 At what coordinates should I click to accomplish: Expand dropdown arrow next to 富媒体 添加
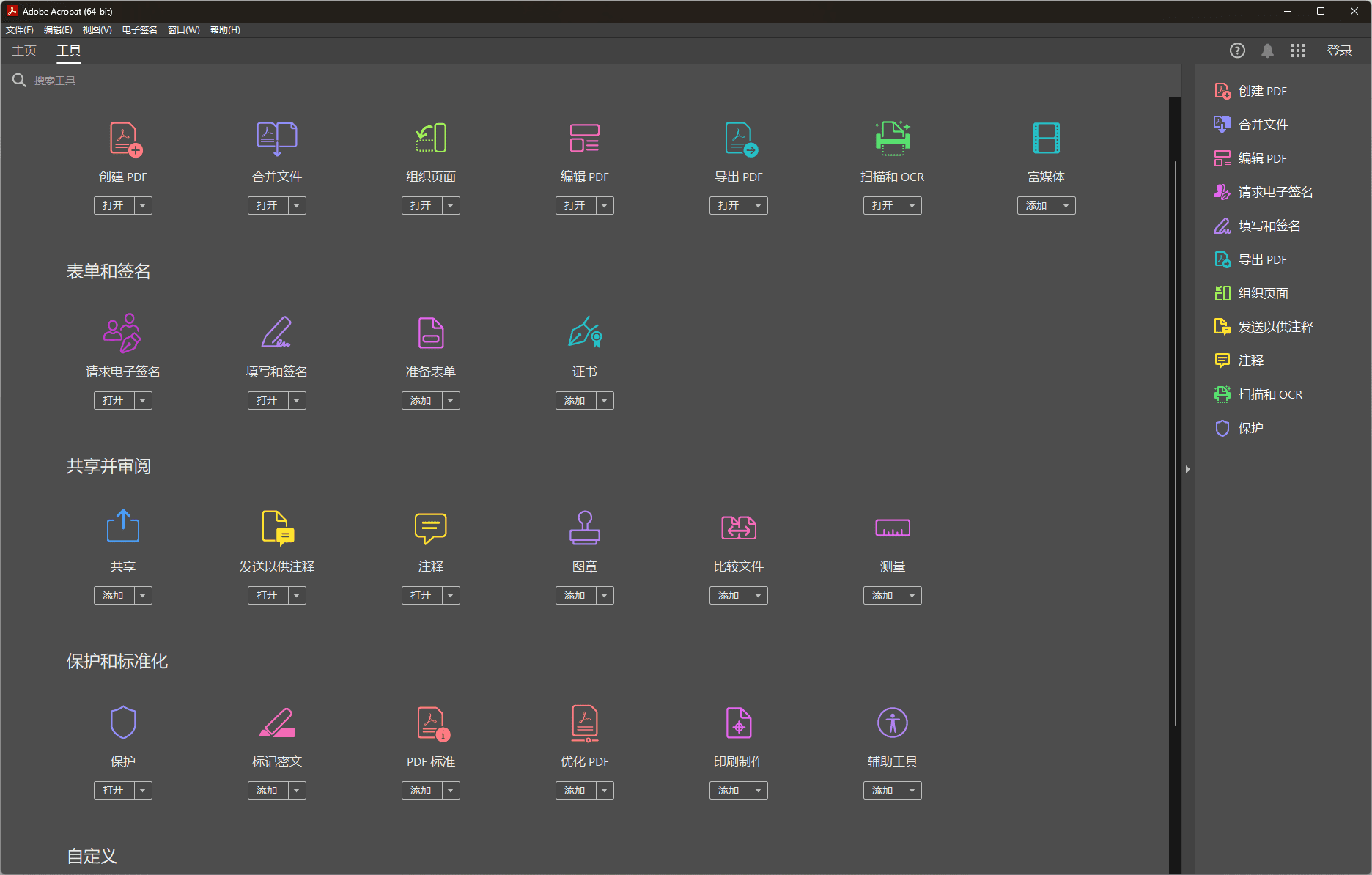point(1066,206)
